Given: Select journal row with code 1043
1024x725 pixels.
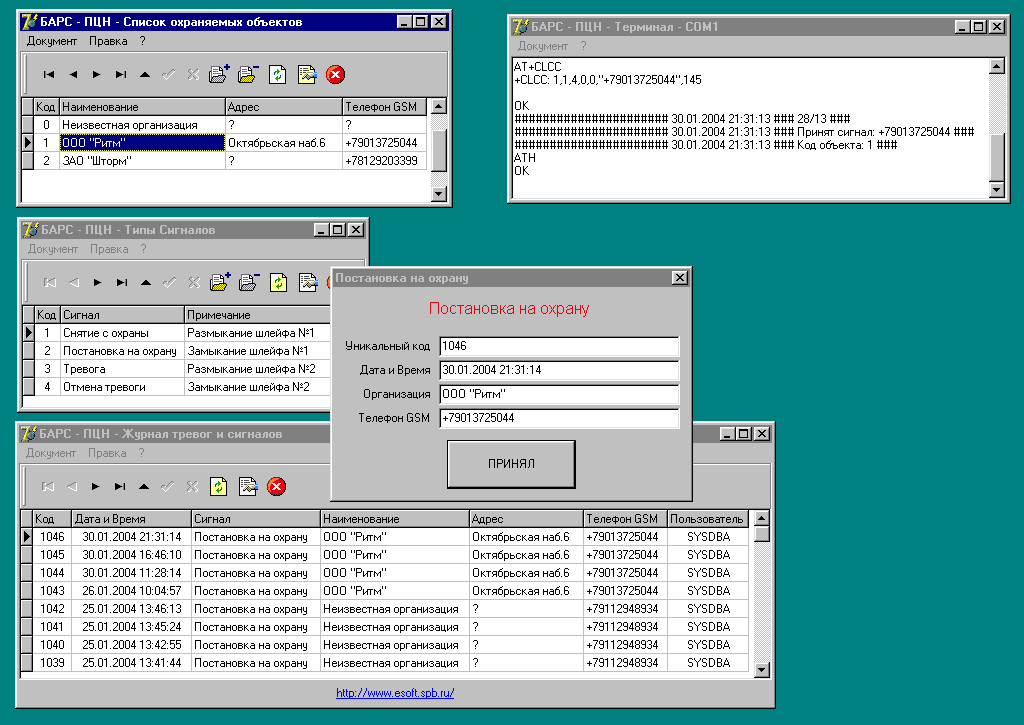Looking at the screenshot, I should pyautogui.click(x=385, y=591).
